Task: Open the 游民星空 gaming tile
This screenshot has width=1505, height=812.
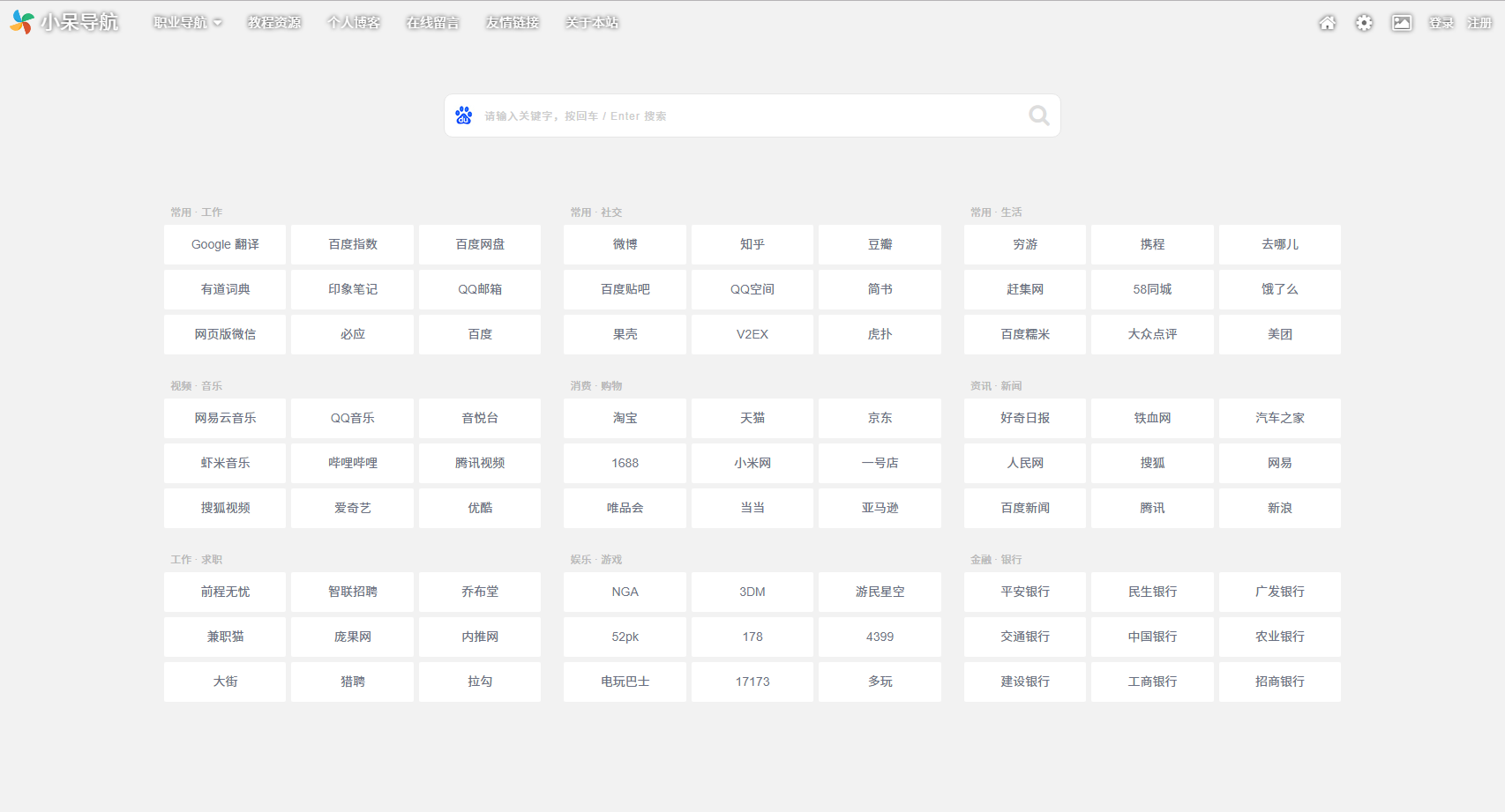Action: coord(880,592)
